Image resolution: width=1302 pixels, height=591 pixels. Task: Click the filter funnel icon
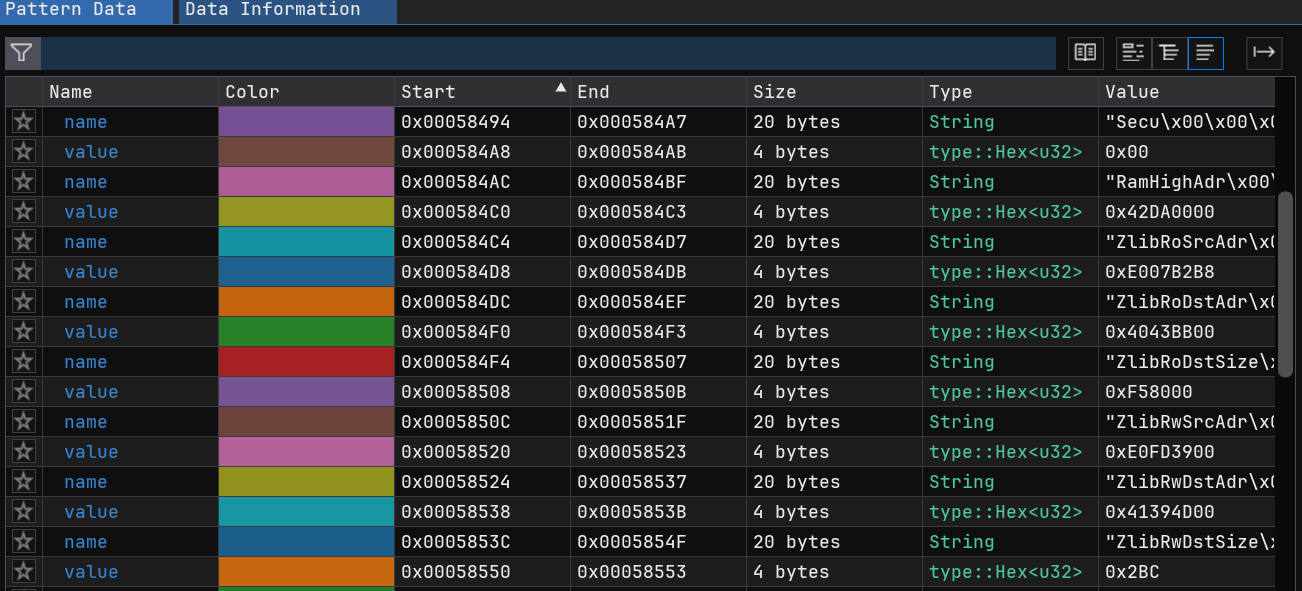(22, 53)
